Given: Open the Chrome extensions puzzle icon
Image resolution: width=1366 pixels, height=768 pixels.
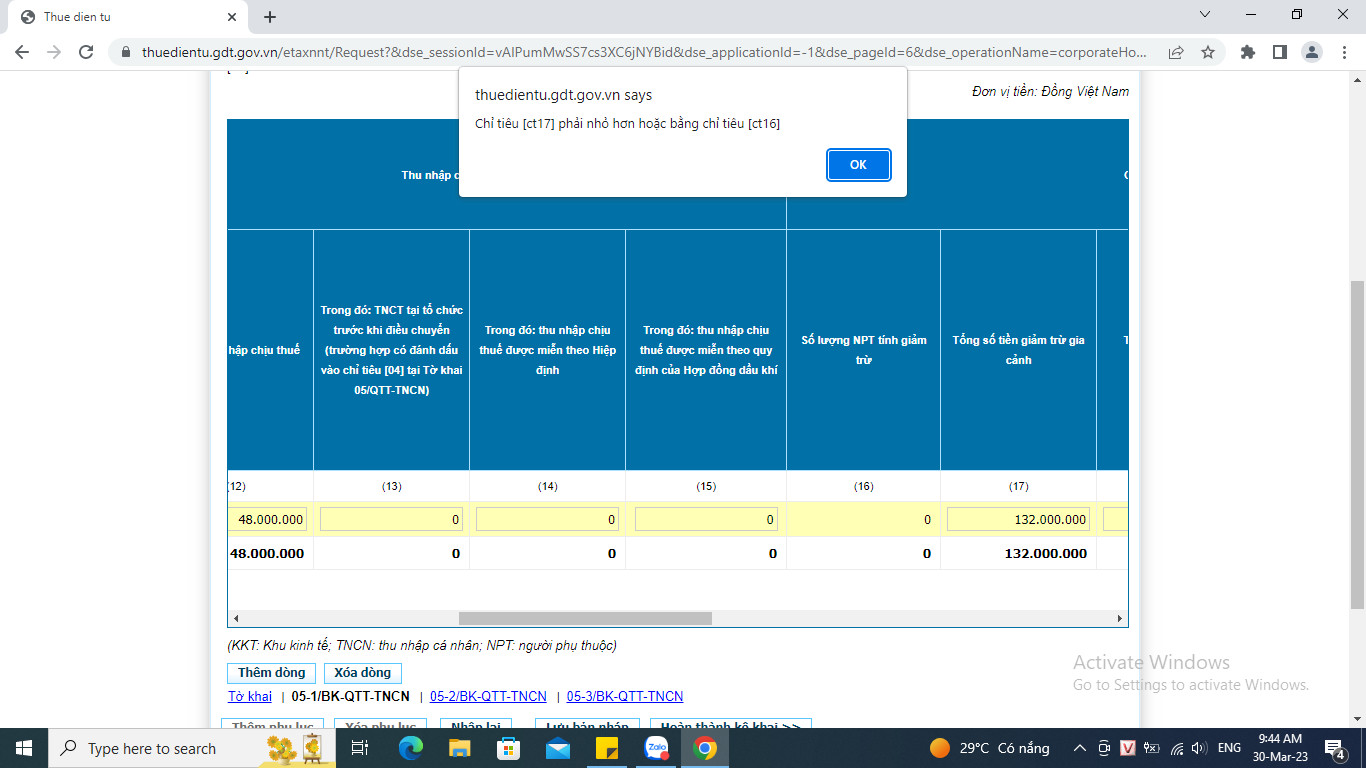Looking at the screenshot, I should click(x=1247, y=52).
